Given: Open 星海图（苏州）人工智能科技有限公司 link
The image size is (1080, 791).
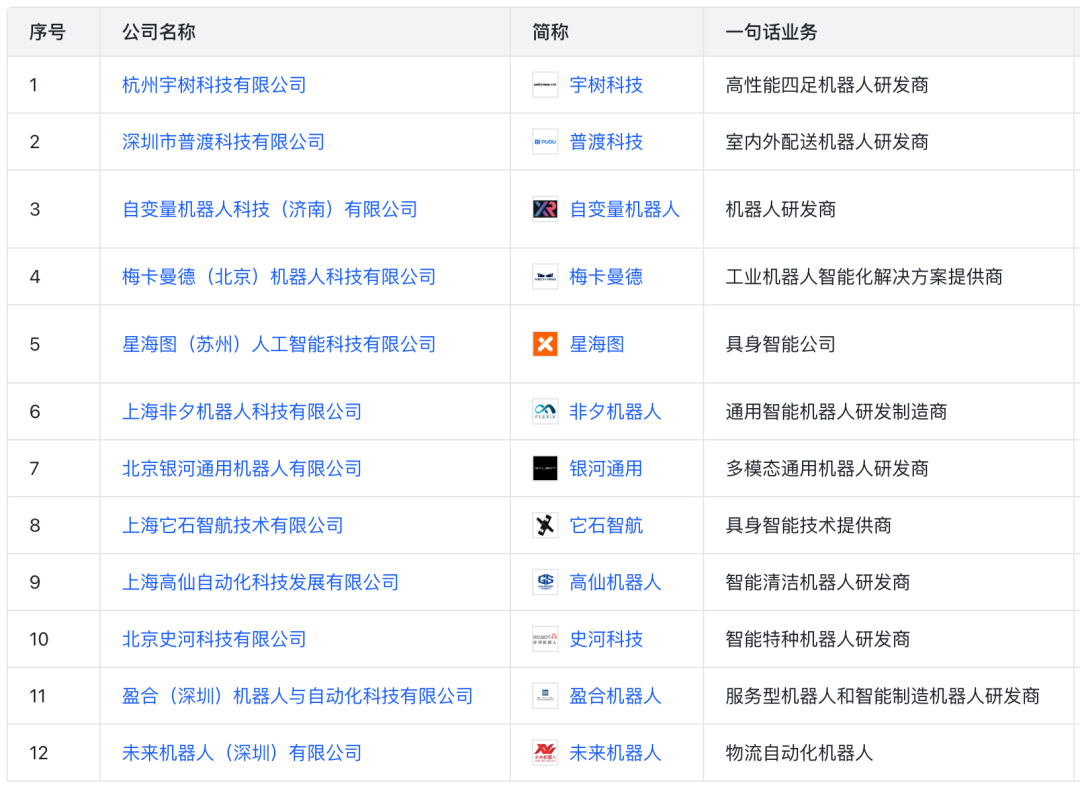Looking at the screenshot, I should click(279, 345).
